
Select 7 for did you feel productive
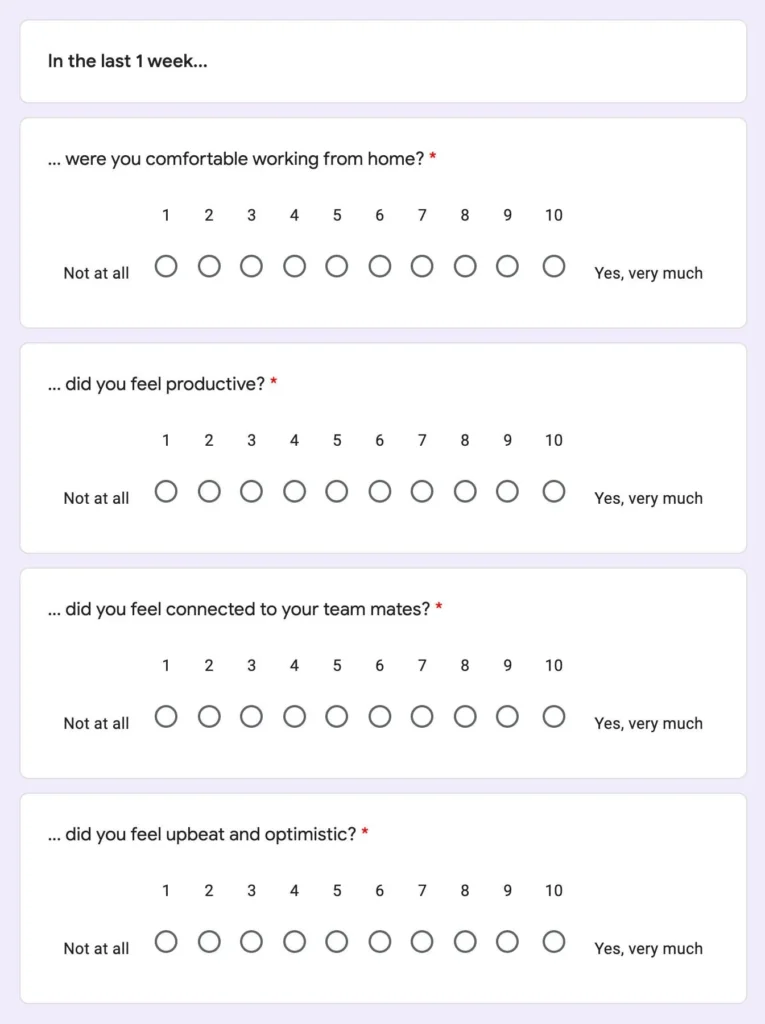(x=422, y=492)
